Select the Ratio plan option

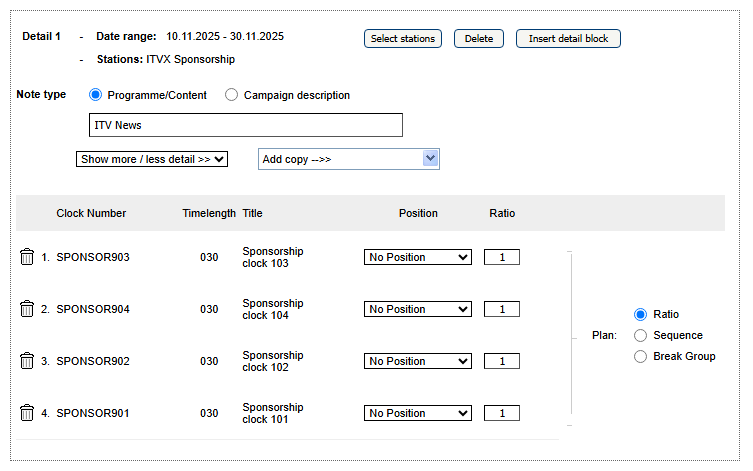pos(641,314)
